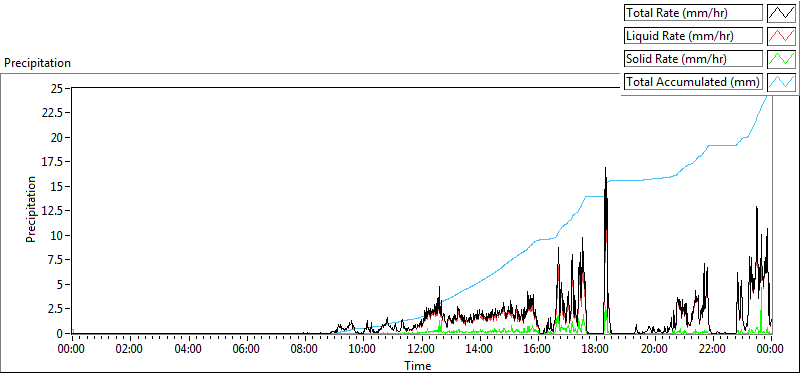Click the 22:00 time axis label
Image resolution: width=800 pixels, height=373 pixels.
pos(712,349)
